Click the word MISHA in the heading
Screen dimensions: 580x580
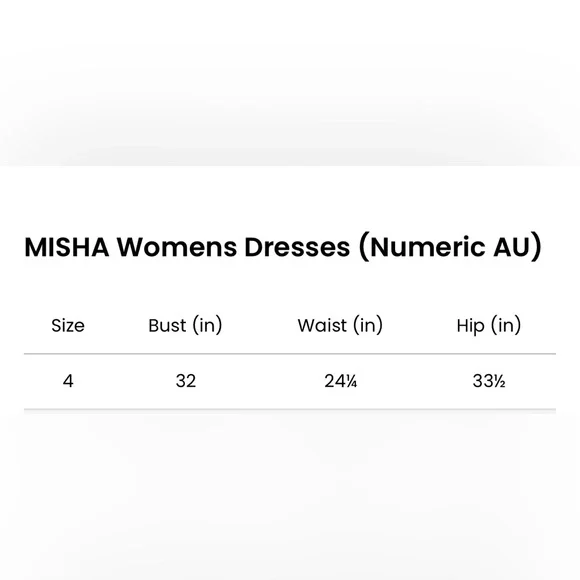pos(67,247)
